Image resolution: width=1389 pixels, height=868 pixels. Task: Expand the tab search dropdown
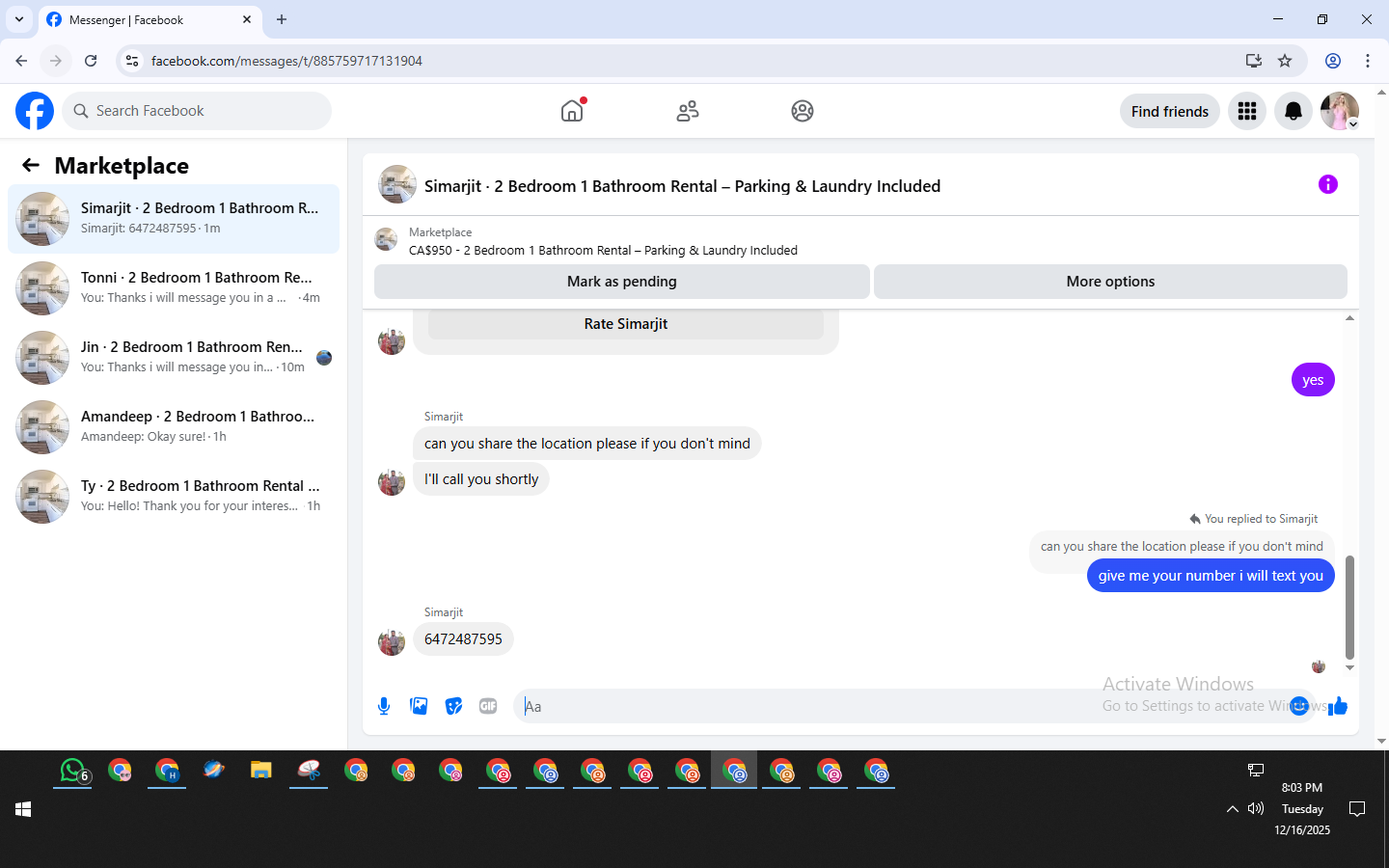coord(19,19)
